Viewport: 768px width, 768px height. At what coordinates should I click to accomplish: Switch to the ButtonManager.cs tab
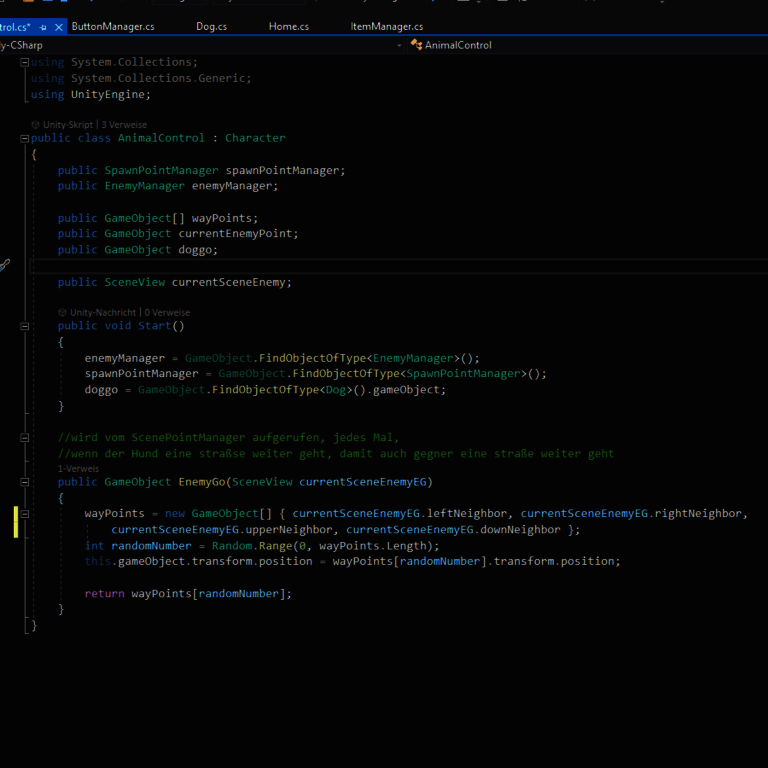pyautogui.click(x=113, y=26)
